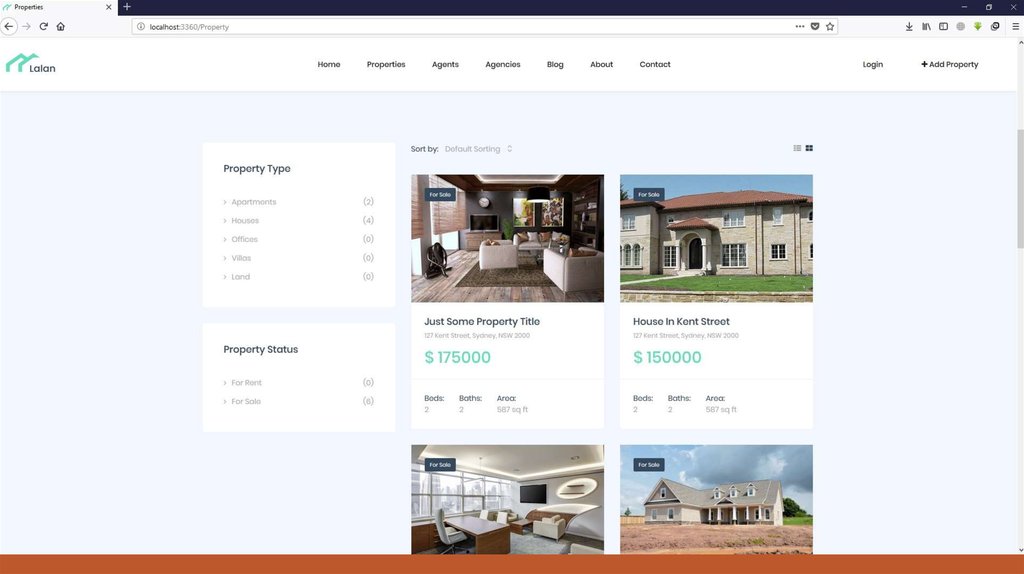Open House In Kent Street listing

pos(681,321)
